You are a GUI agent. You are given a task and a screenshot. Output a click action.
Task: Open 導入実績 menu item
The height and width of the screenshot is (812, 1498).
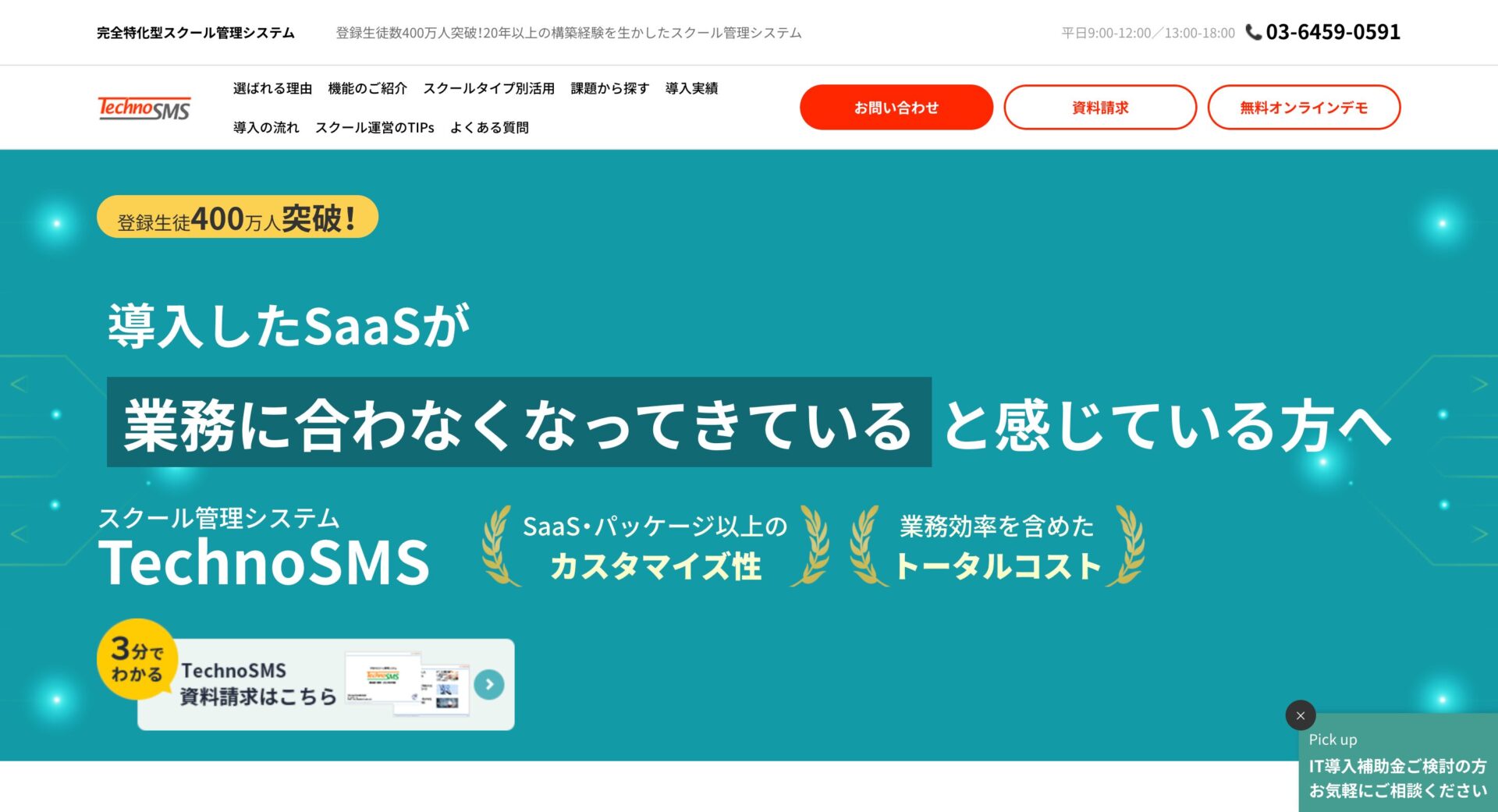tap(691, 88)
